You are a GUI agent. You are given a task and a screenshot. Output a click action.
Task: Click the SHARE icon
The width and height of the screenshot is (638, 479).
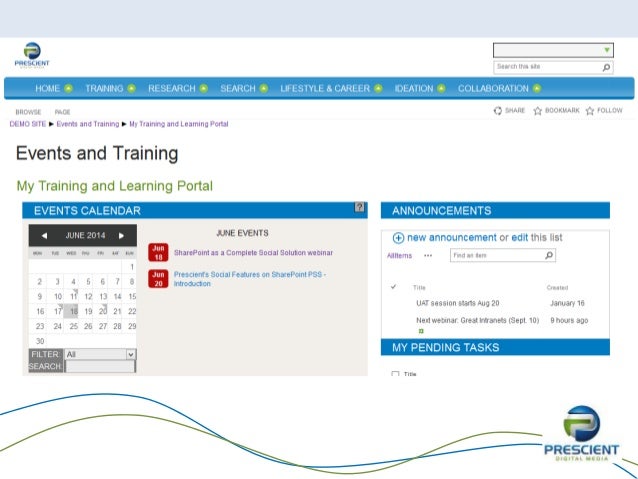point(498,110)
